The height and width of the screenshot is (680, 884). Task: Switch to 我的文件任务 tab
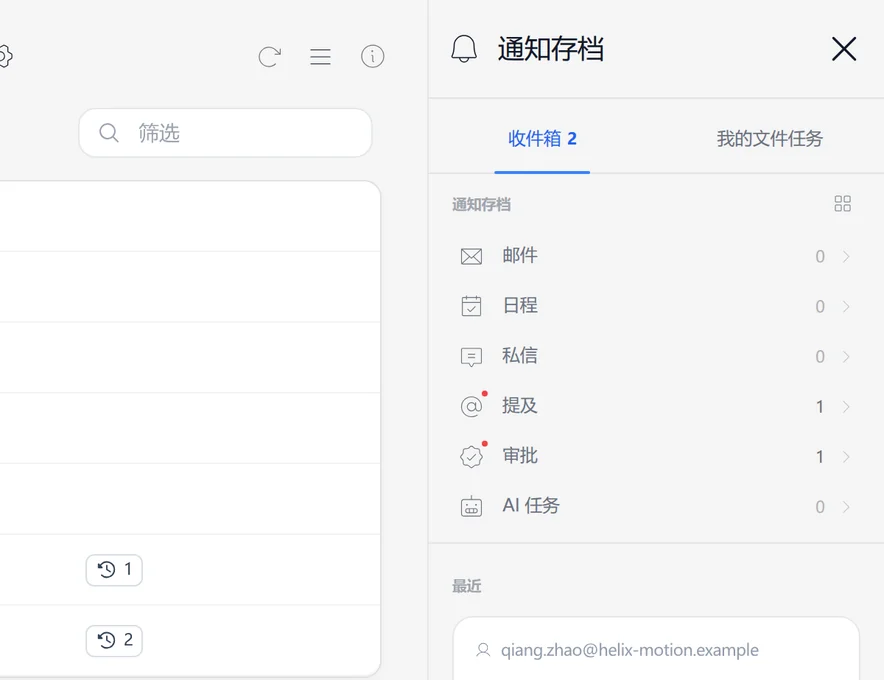tap(770, 139)
